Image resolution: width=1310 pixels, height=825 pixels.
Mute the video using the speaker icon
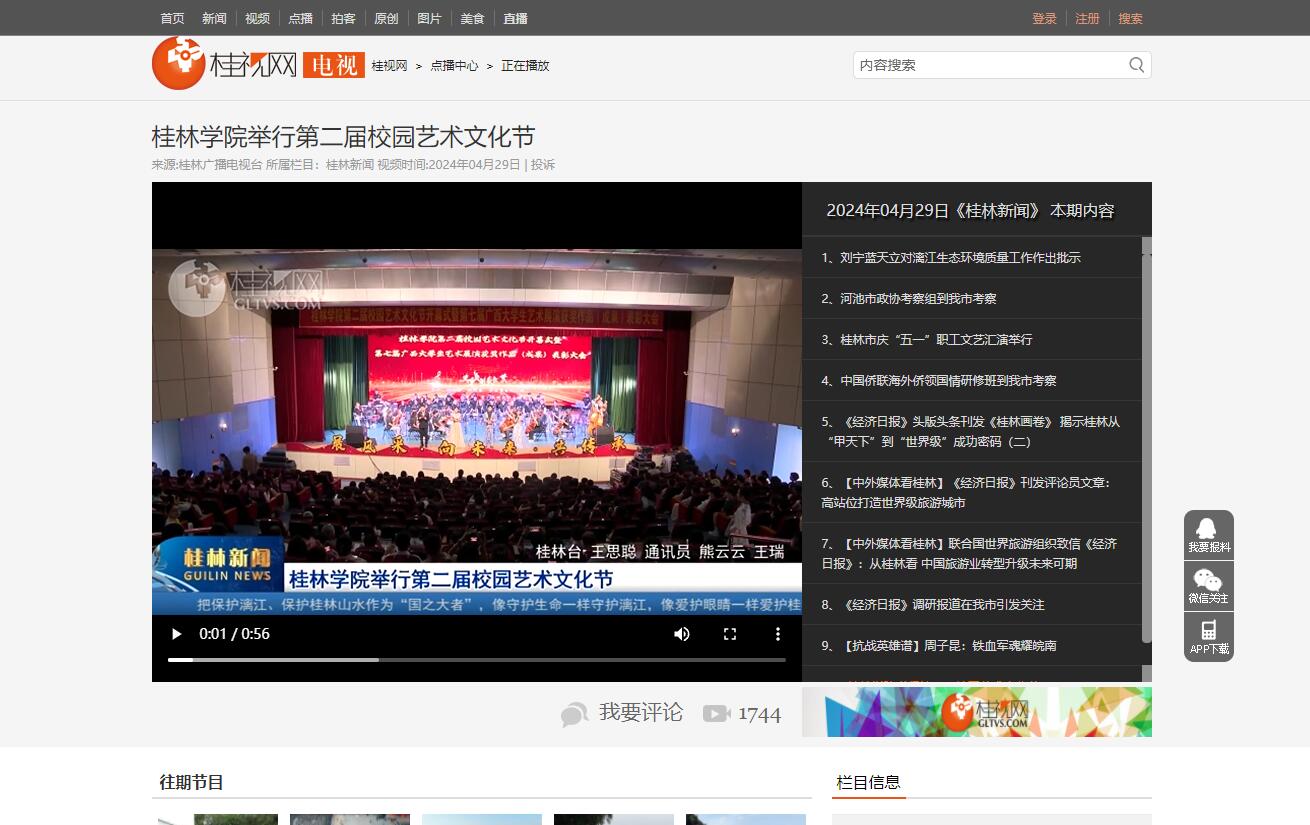682,634
